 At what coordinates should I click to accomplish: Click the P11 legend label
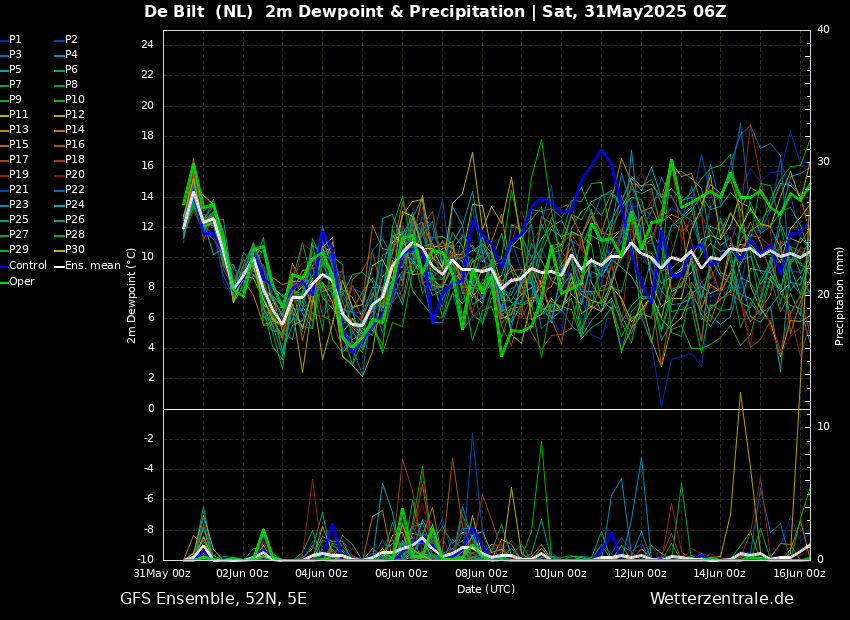14,114
